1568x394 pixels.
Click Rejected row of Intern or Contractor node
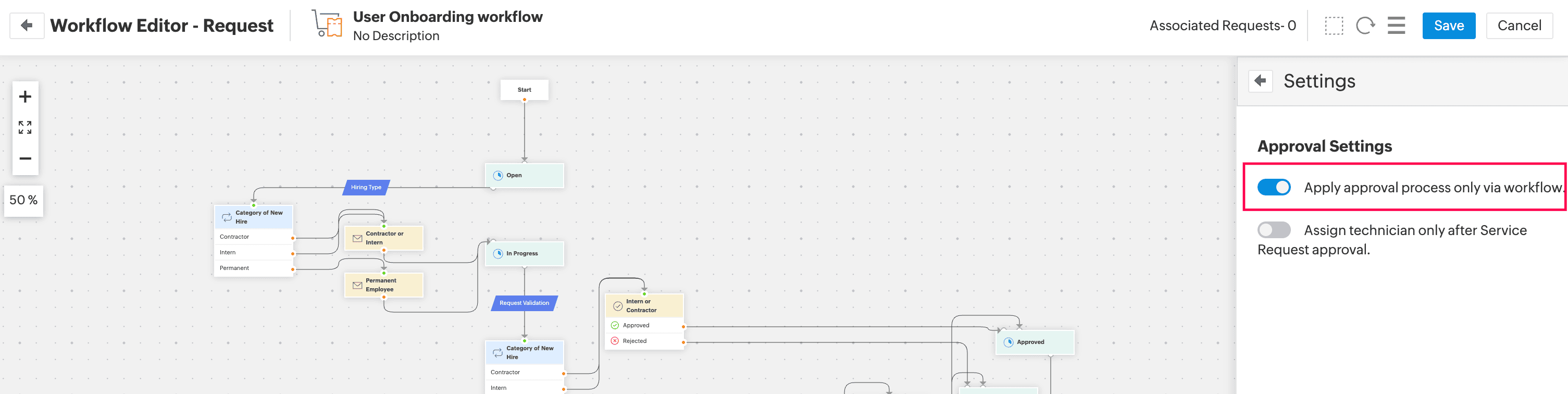tap(644, 341)
